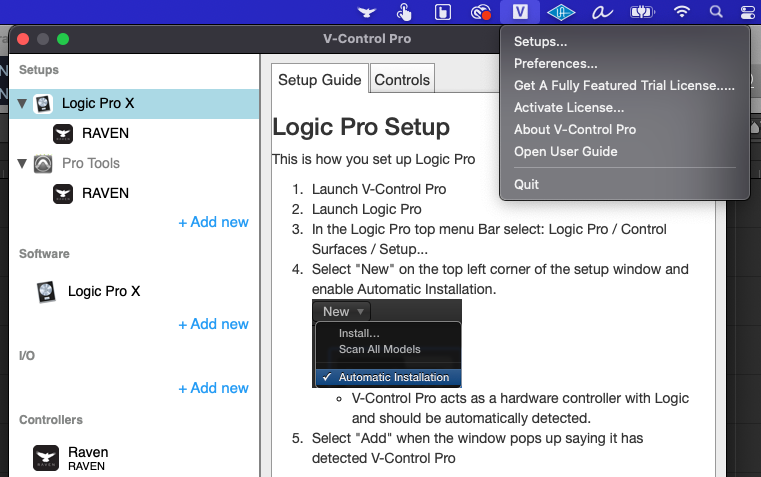Click the Logic Pro Setup heading

pyautogui.click(x=361, y=127)
